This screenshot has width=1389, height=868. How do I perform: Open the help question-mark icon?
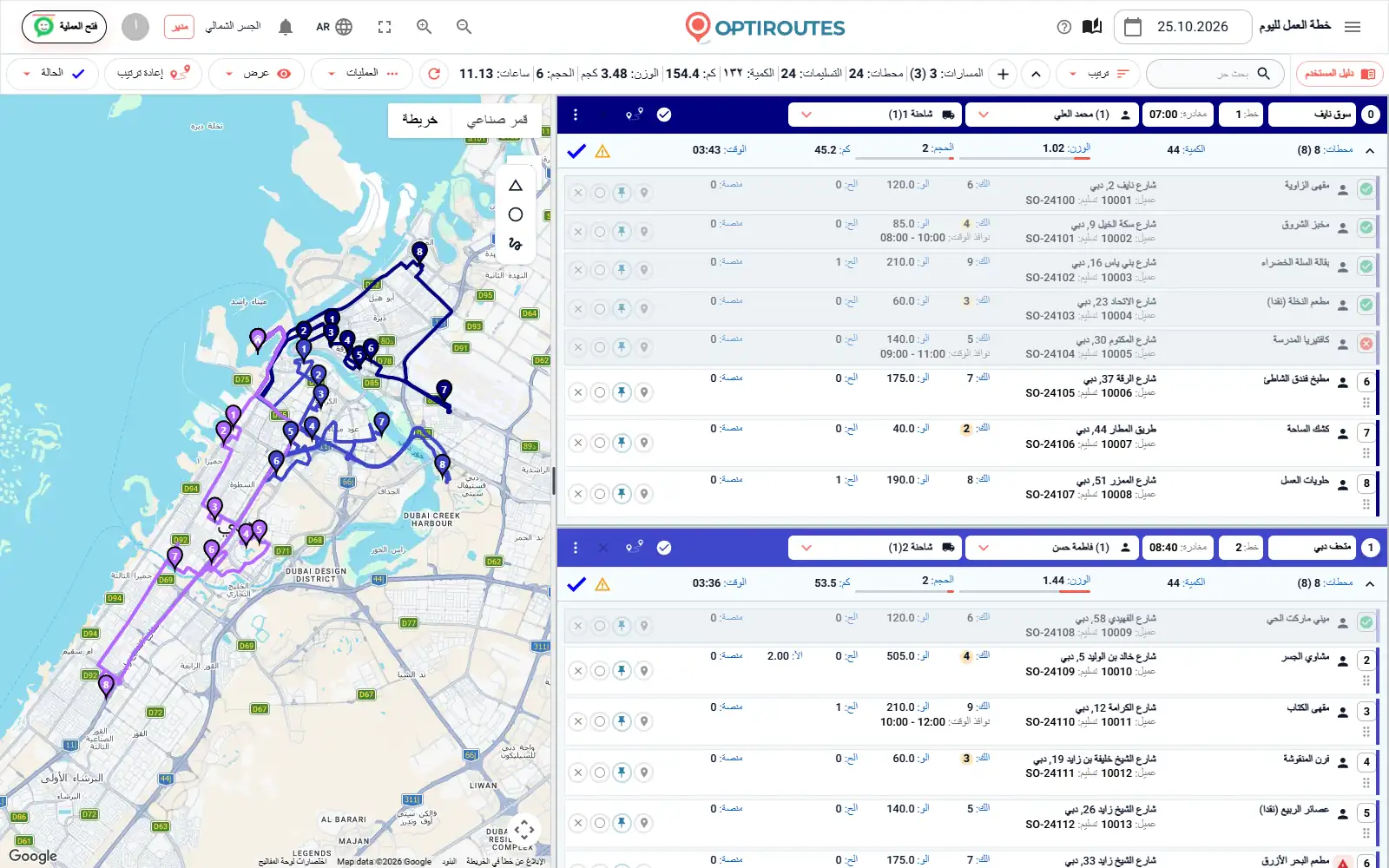click(x=1064, y=27)
